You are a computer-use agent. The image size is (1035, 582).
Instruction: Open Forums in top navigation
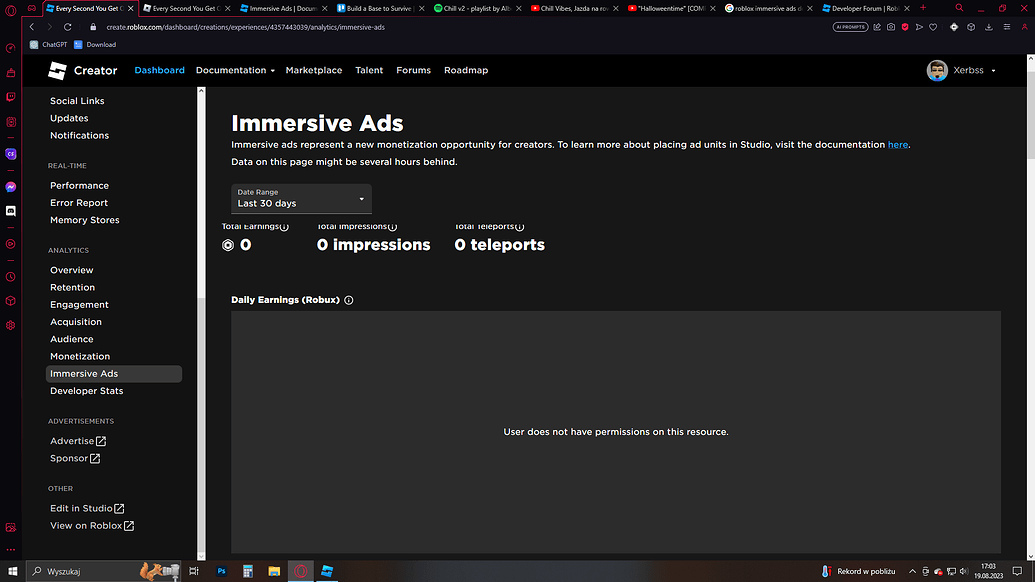click(x=413, y=71)
